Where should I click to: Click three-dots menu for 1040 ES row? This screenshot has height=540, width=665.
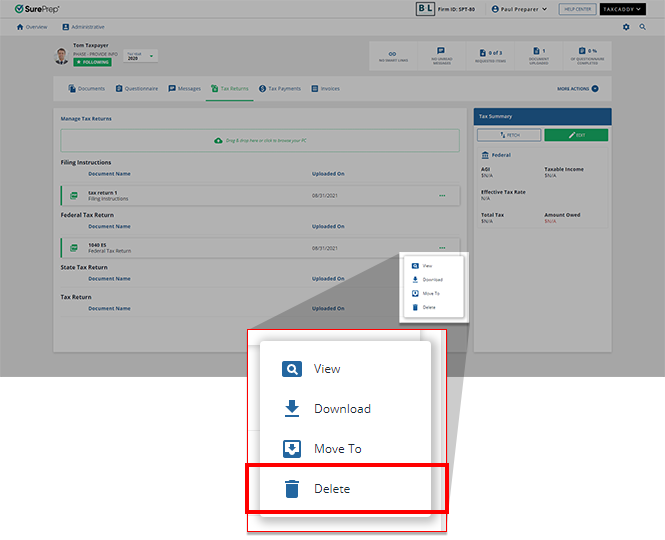tap(442, 248)
